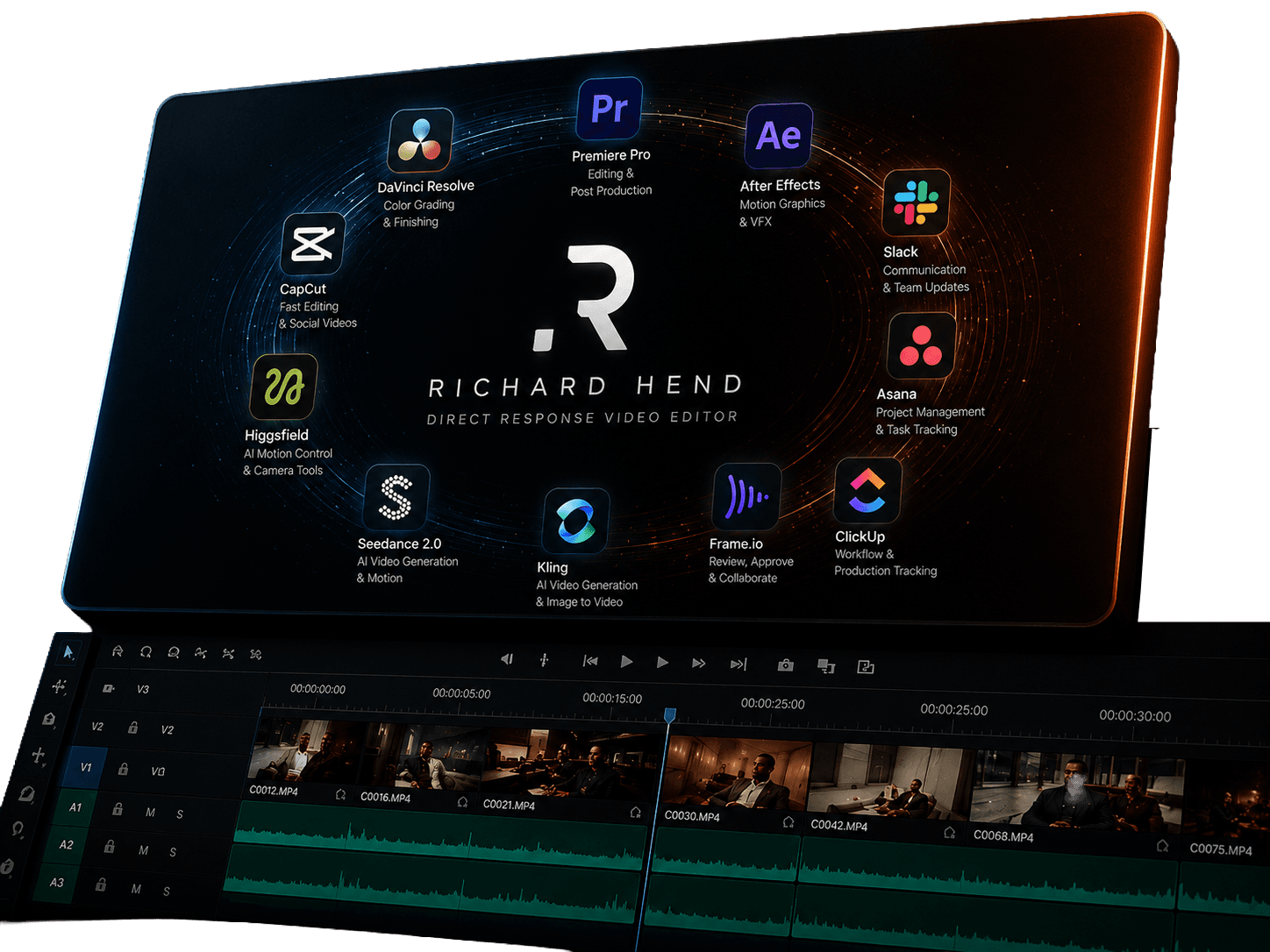Select clip thumbnail C0030.MP4

coord(738,773)
